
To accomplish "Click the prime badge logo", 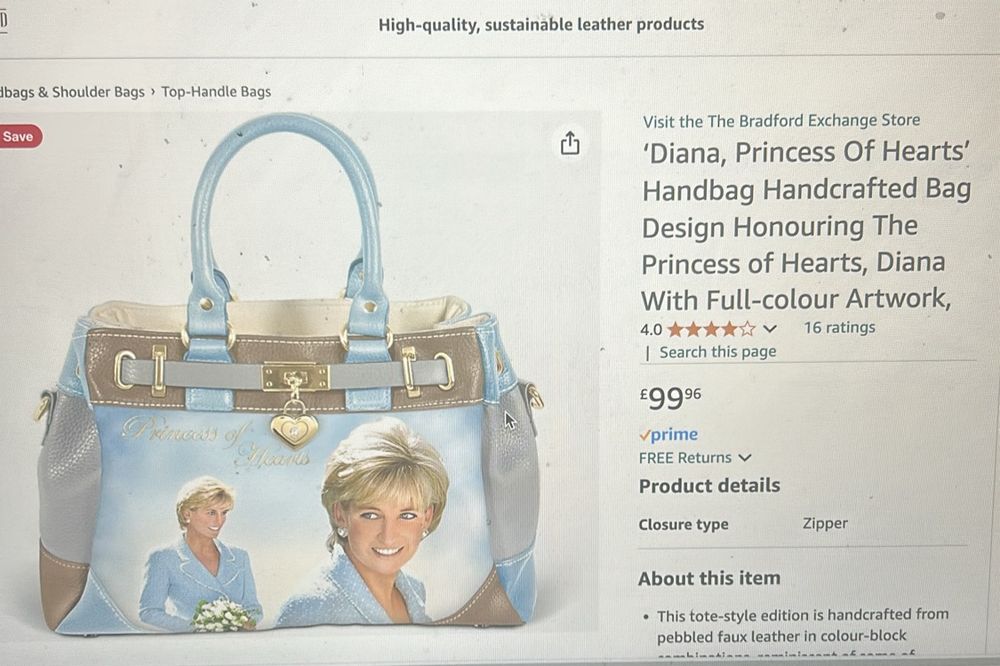I will [x=668, y=434].
